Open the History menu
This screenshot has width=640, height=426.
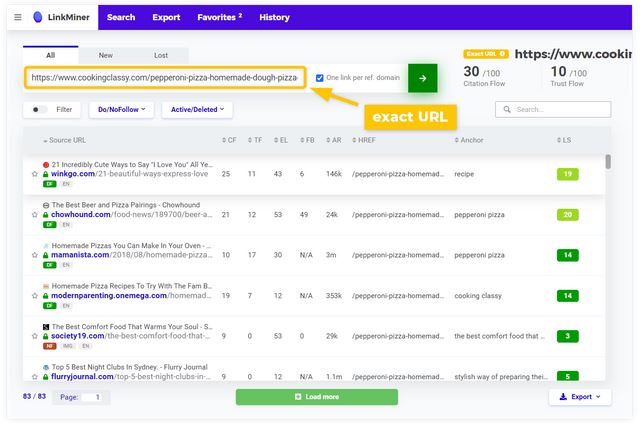pos(274,17)
